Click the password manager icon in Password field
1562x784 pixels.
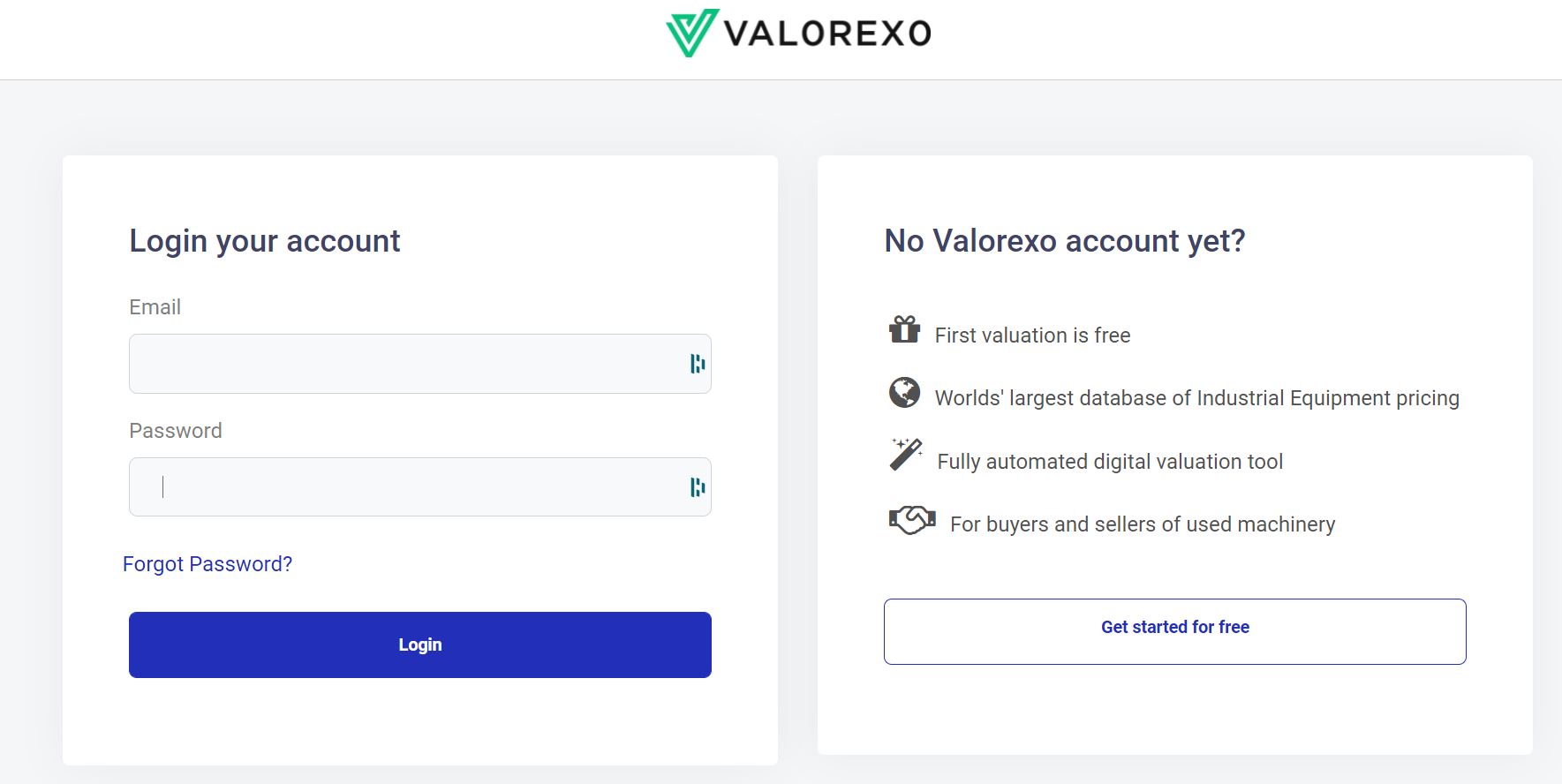coord(698,487)
